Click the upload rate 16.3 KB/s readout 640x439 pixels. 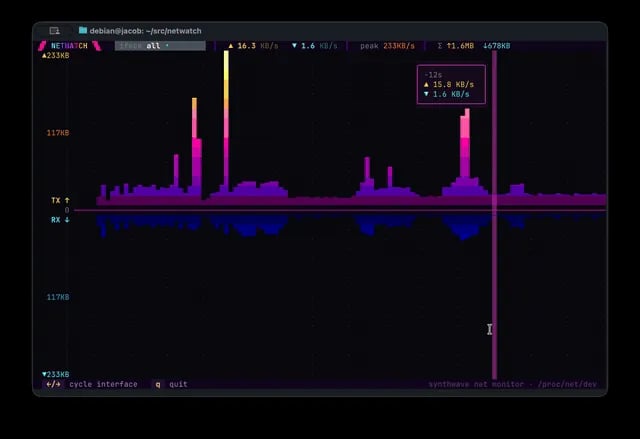point(253,46)
